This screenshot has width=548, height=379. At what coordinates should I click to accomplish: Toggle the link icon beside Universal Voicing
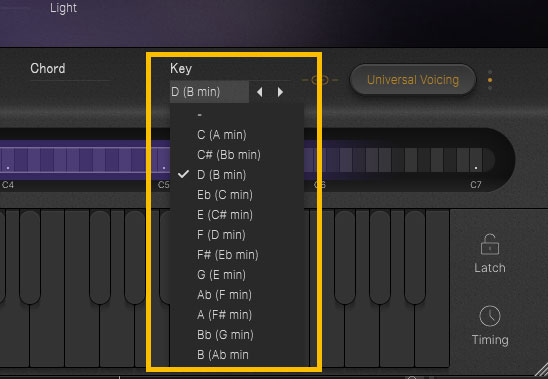tap(320, 80)
